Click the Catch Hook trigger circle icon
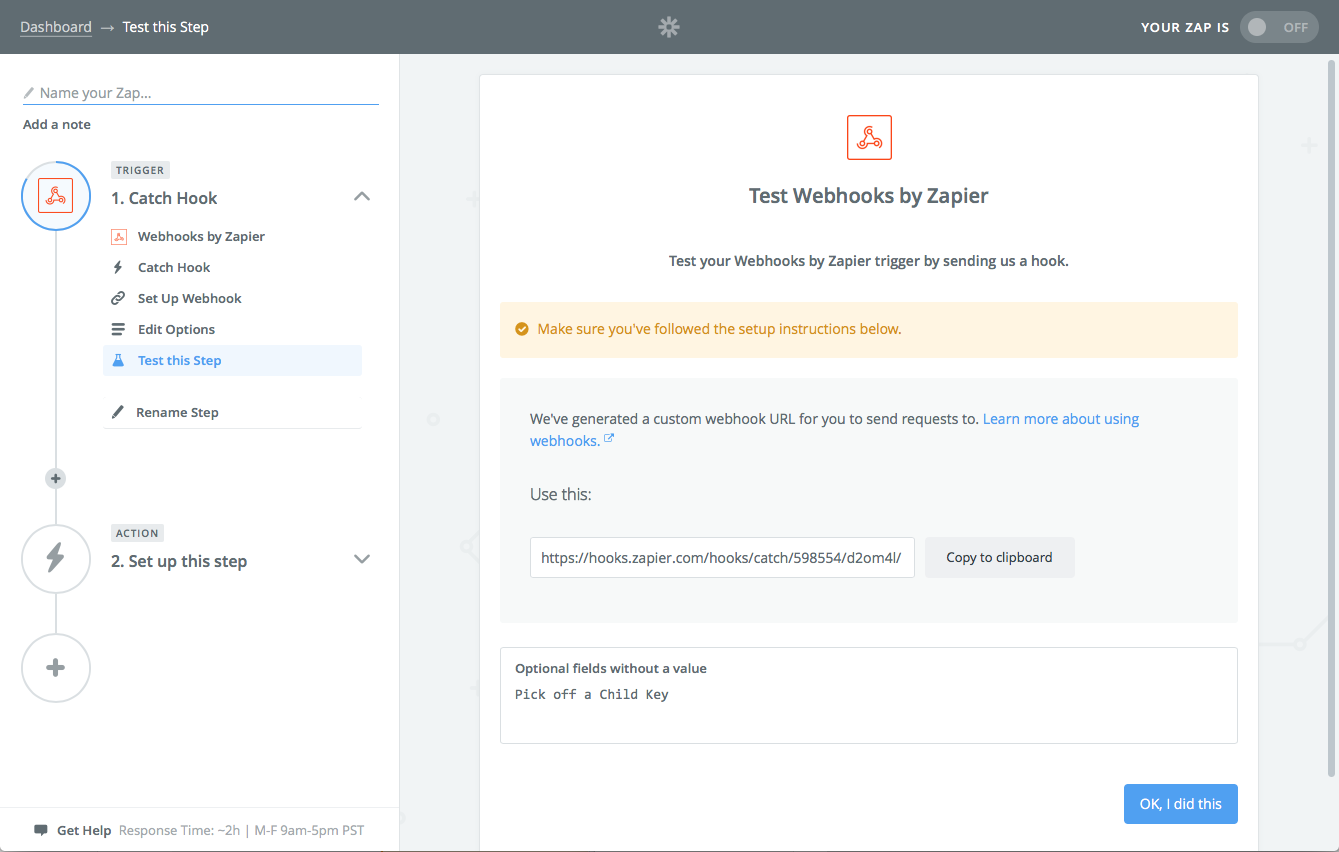Screen dimensions: 1339x852 (56, 196)
